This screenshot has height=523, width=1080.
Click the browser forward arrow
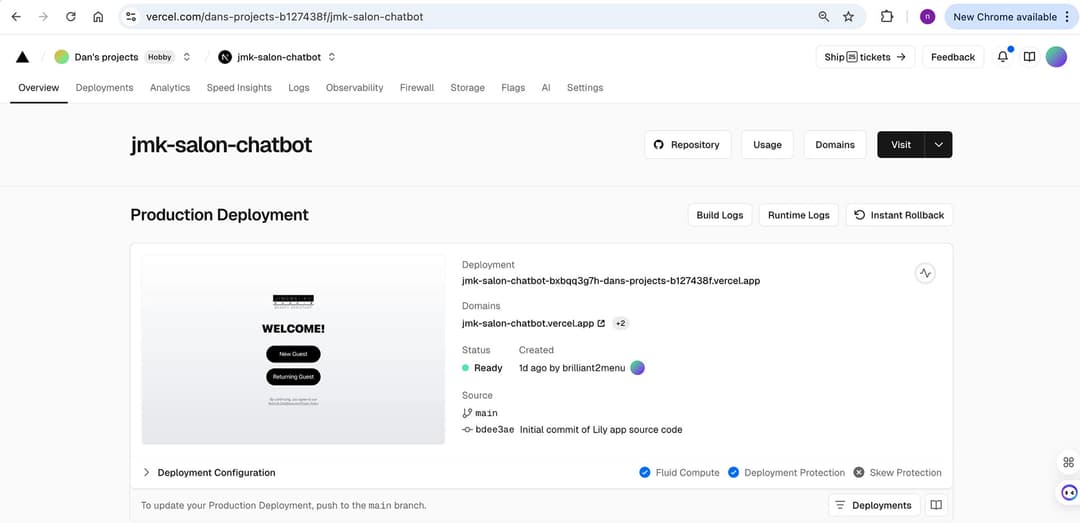43,17
